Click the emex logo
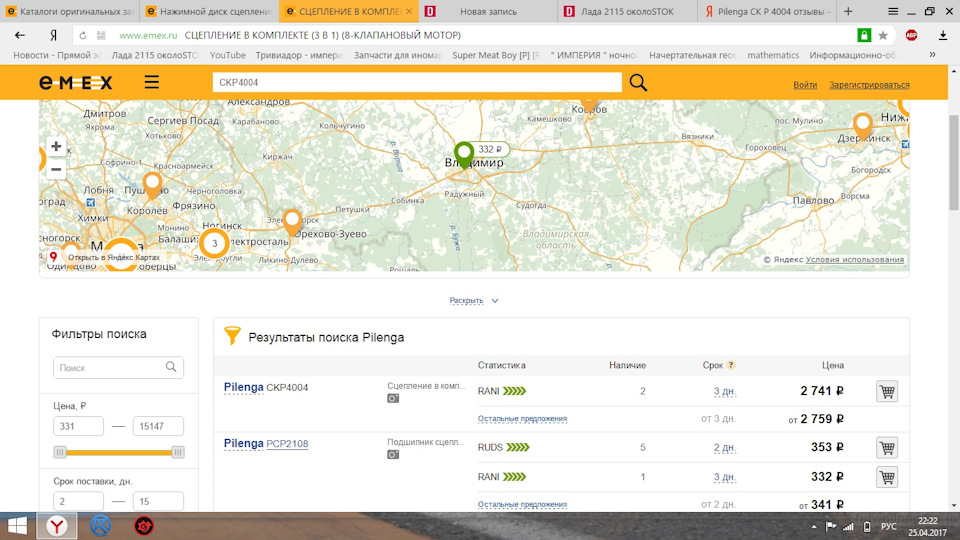 76,82
